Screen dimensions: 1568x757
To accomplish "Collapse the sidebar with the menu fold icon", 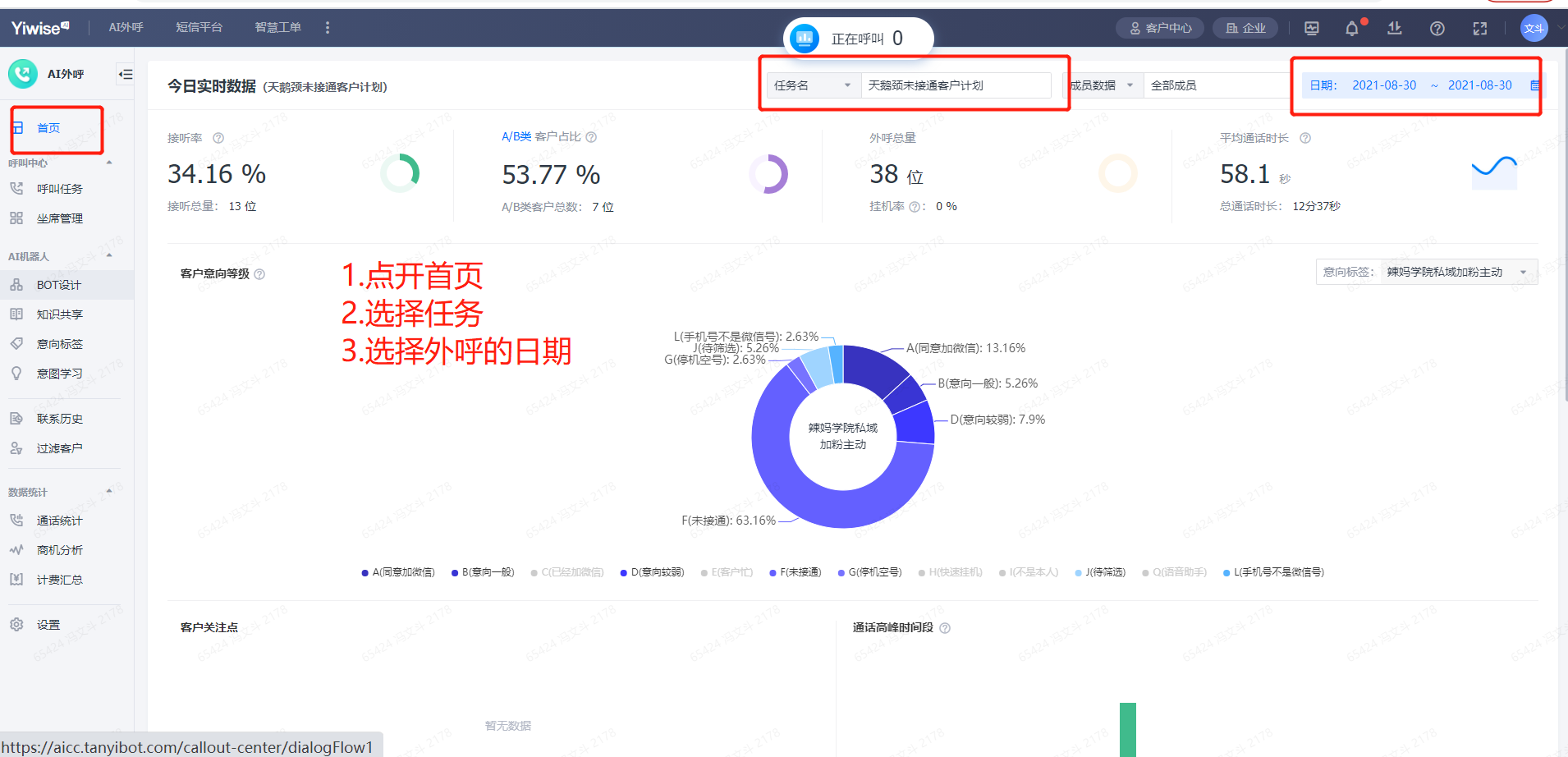I will tap(125, 75).
